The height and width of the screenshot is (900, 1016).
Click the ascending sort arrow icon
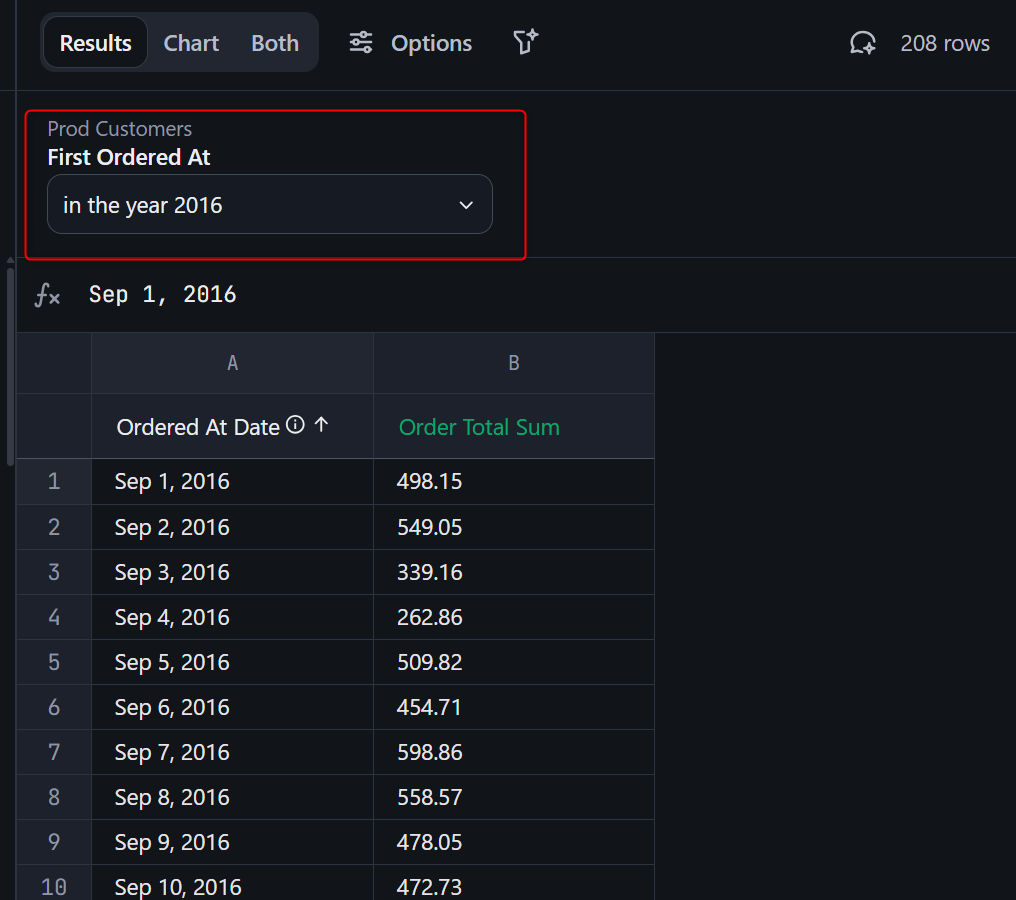[x=321, y=425]
